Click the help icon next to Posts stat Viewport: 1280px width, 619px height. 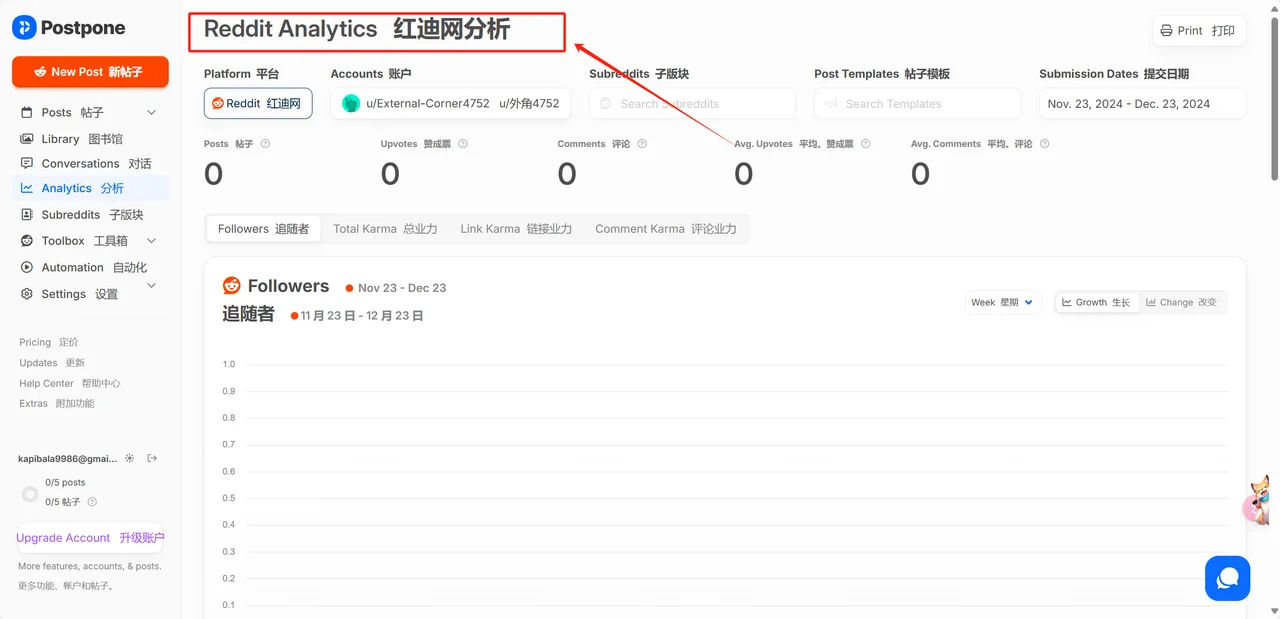265,144
